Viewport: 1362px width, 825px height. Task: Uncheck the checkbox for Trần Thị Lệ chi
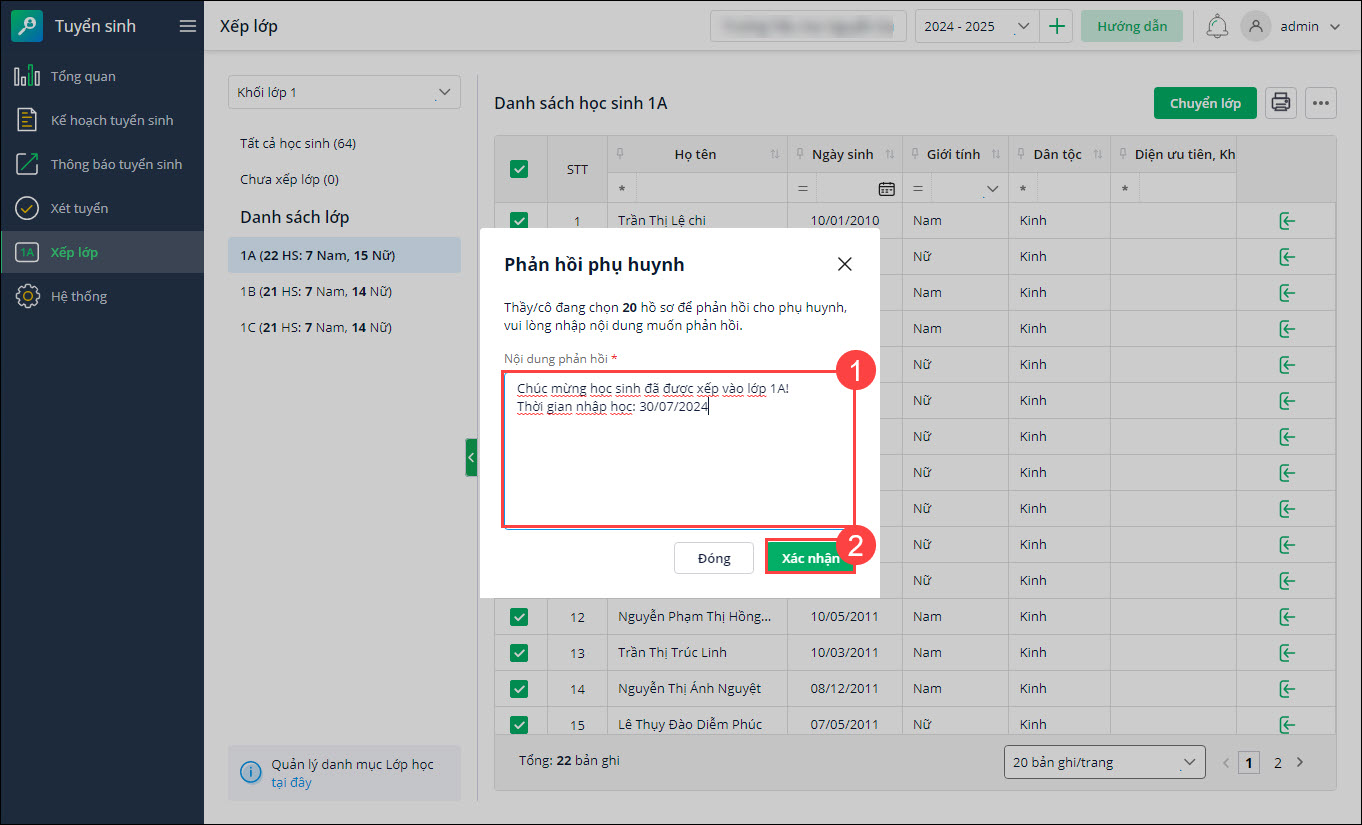tap(519, 220)
